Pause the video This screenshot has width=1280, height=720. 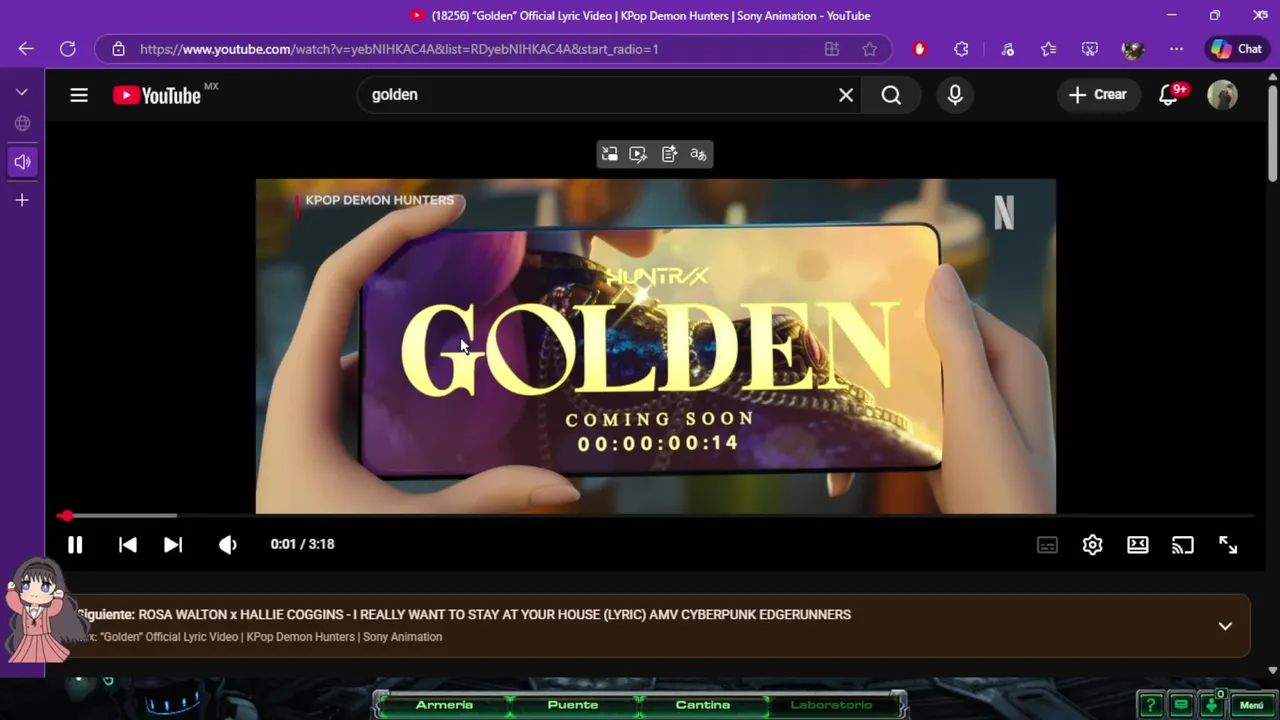75,545
